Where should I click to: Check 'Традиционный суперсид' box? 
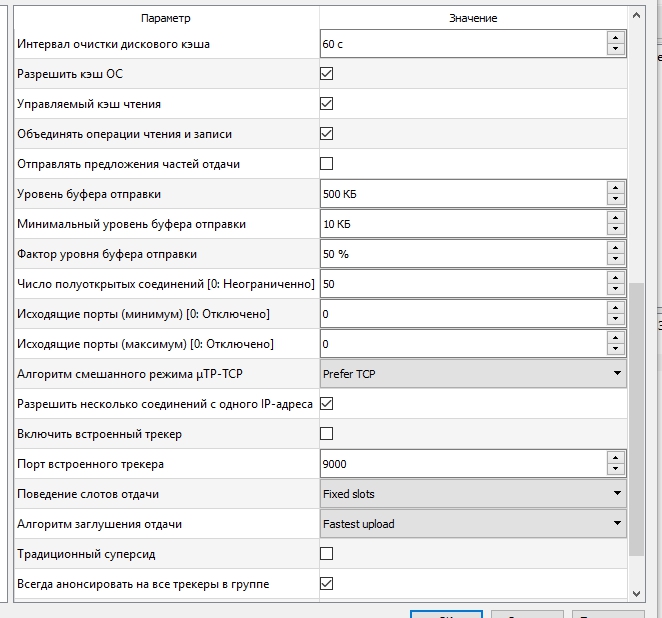(326, 554)
